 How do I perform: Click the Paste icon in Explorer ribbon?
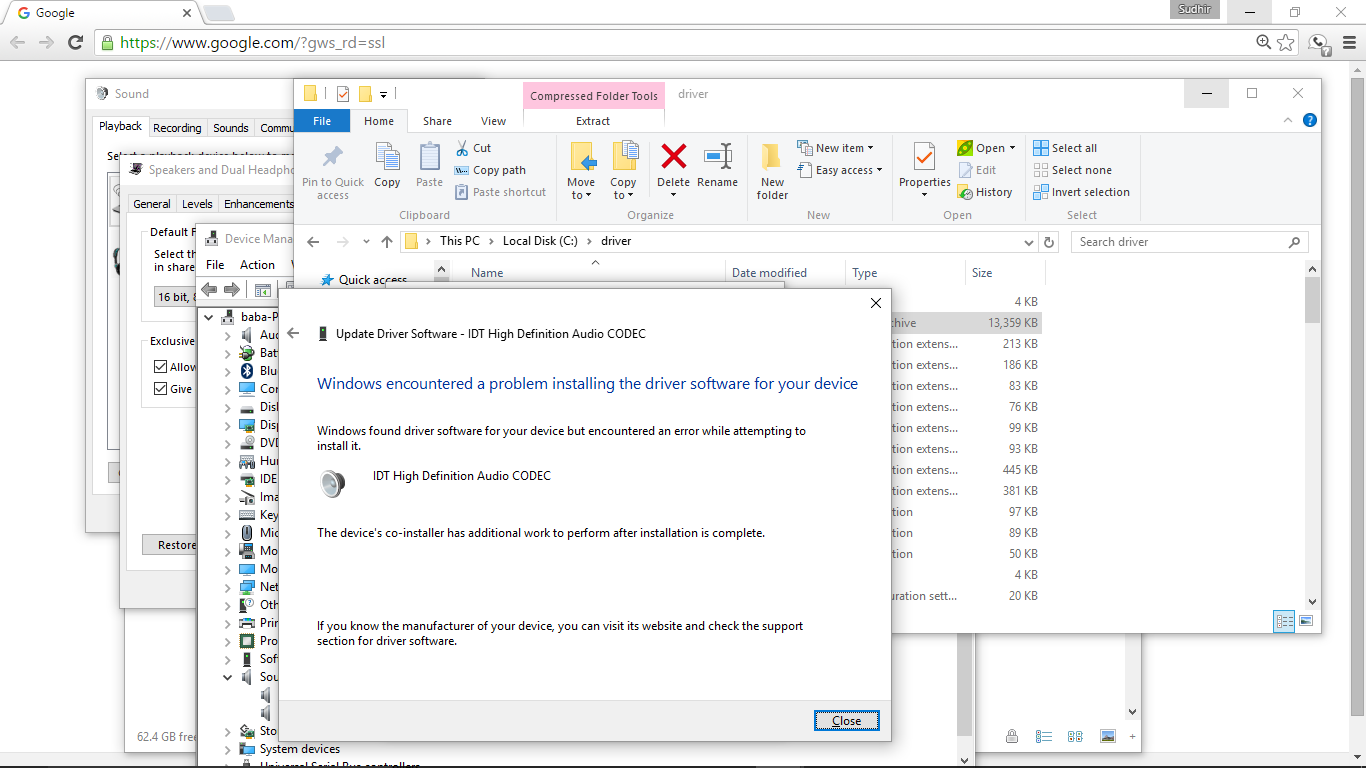point(429,165)
